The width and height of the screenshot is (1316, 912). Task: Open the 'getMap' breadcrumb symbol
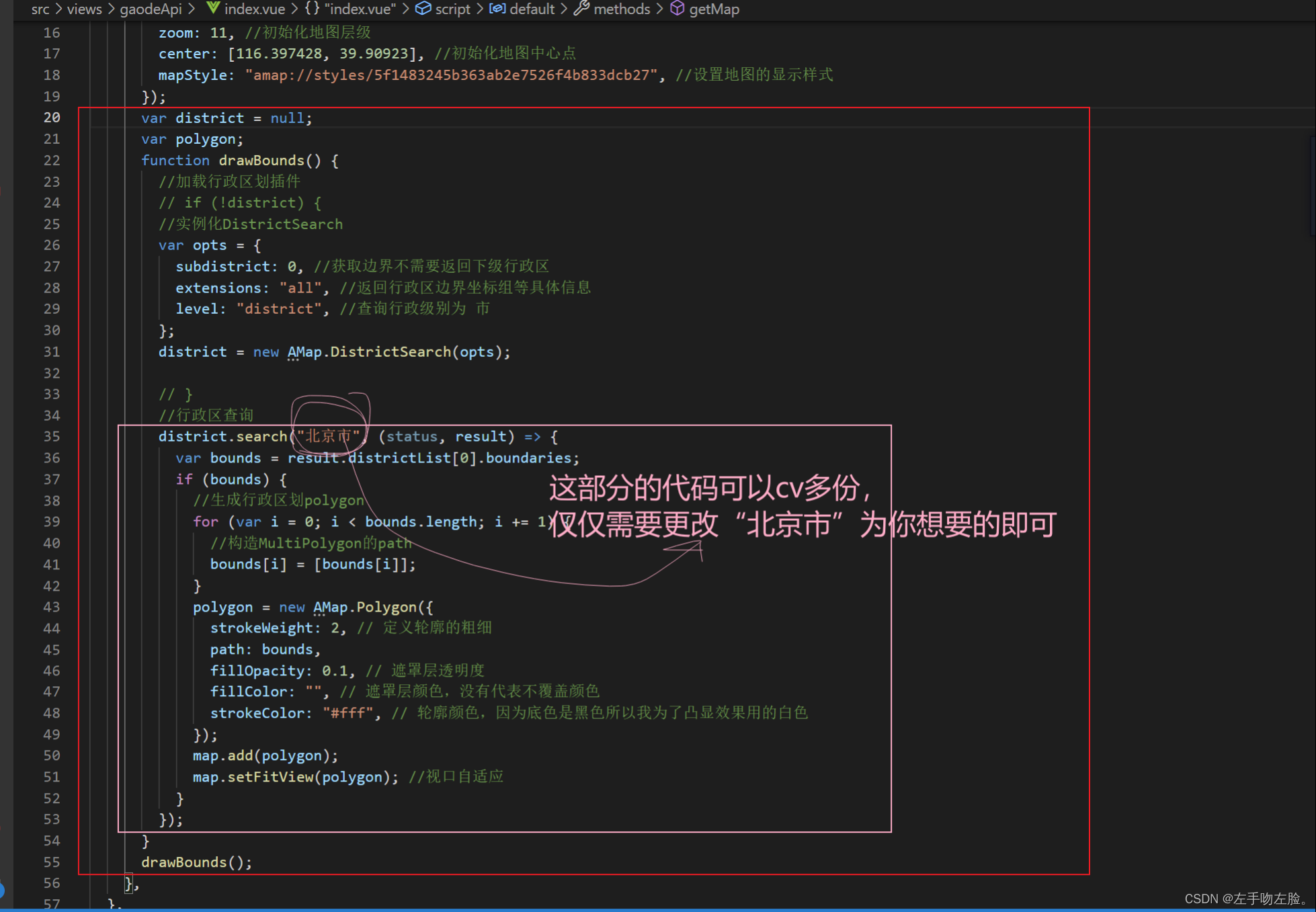click(714, 9)
